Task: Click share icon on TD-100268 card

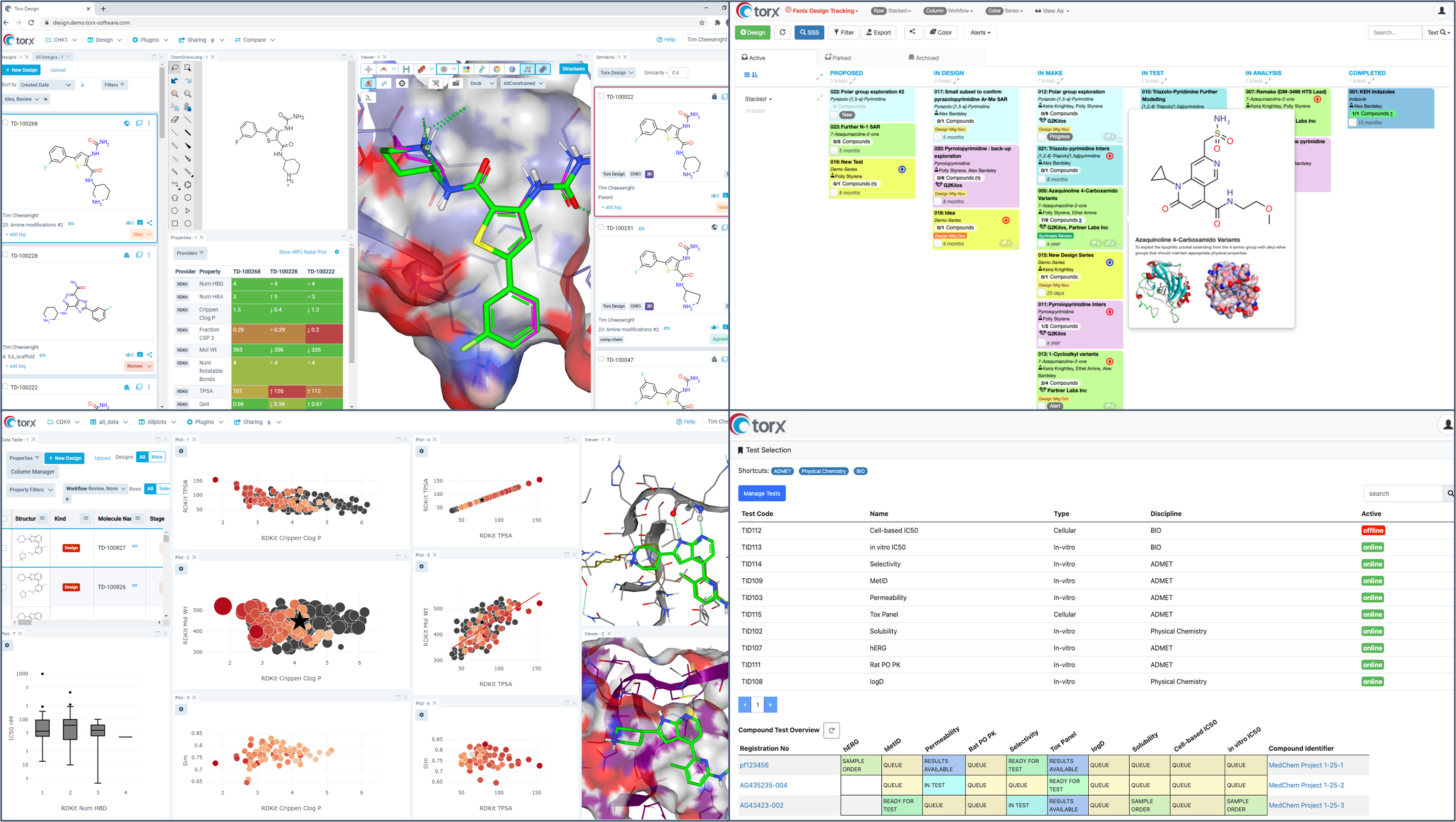Action: 150,223
